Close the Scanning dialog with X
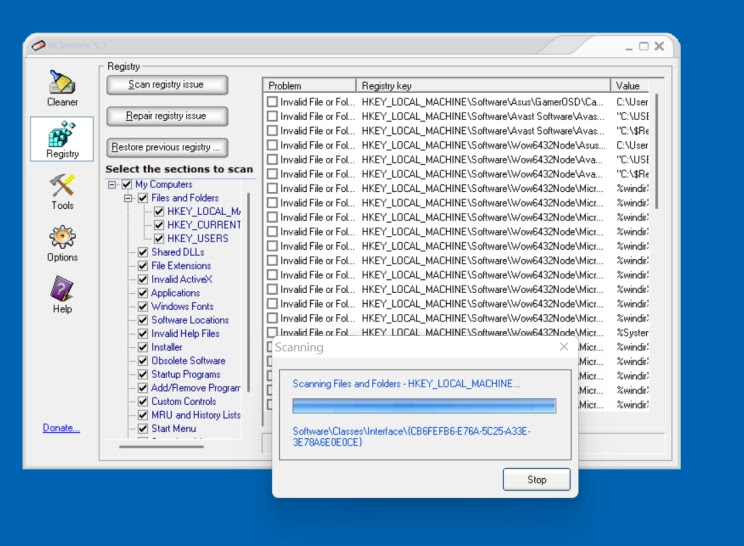This screenshot has height=546, width=744. 564,347
